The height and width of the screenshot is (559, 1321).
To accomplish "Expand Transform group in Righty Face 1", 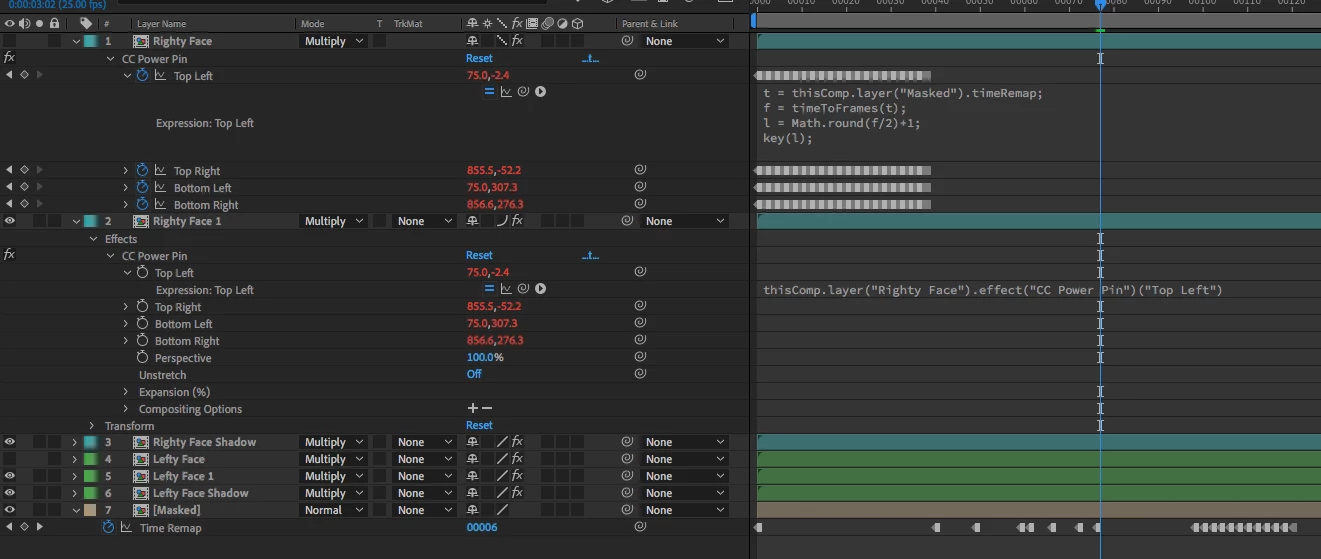I will point(92,425).
